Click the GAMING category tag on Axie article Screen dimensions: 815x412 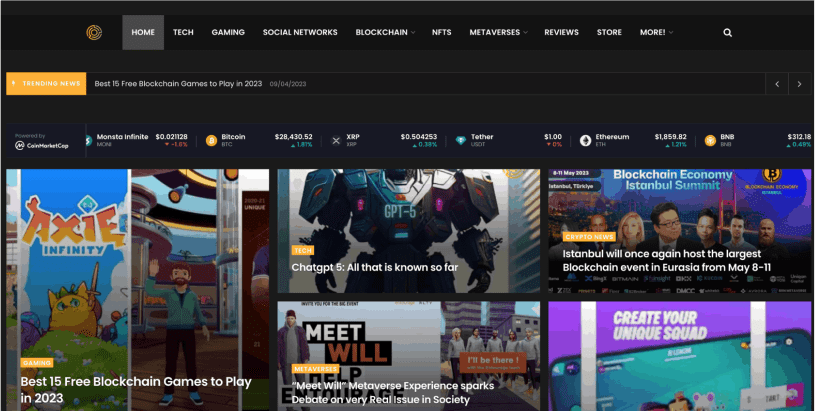coord(37,363)
